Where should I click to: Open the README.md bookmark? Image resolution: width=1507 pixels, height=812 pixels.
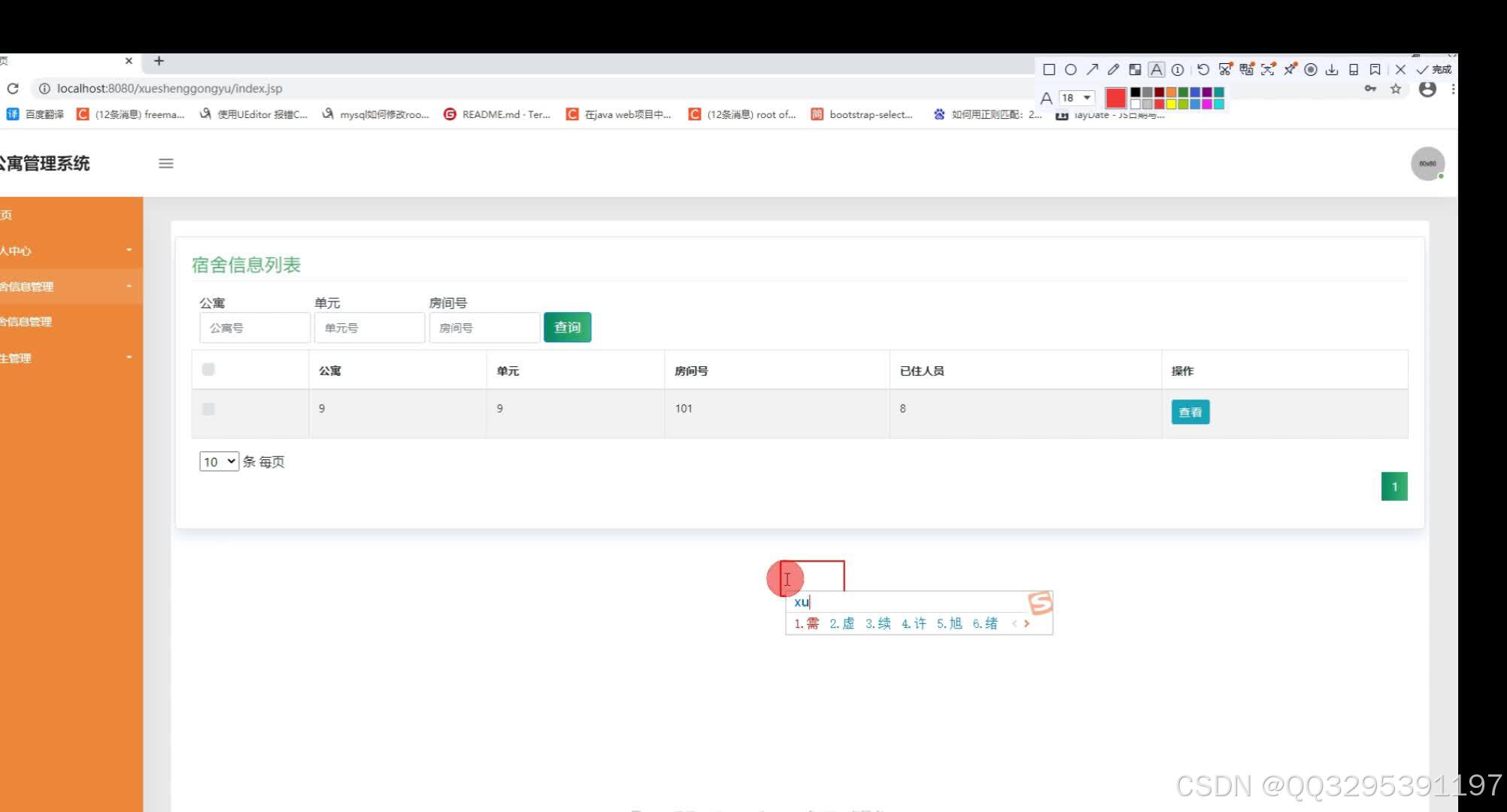(x=497, y=114)
